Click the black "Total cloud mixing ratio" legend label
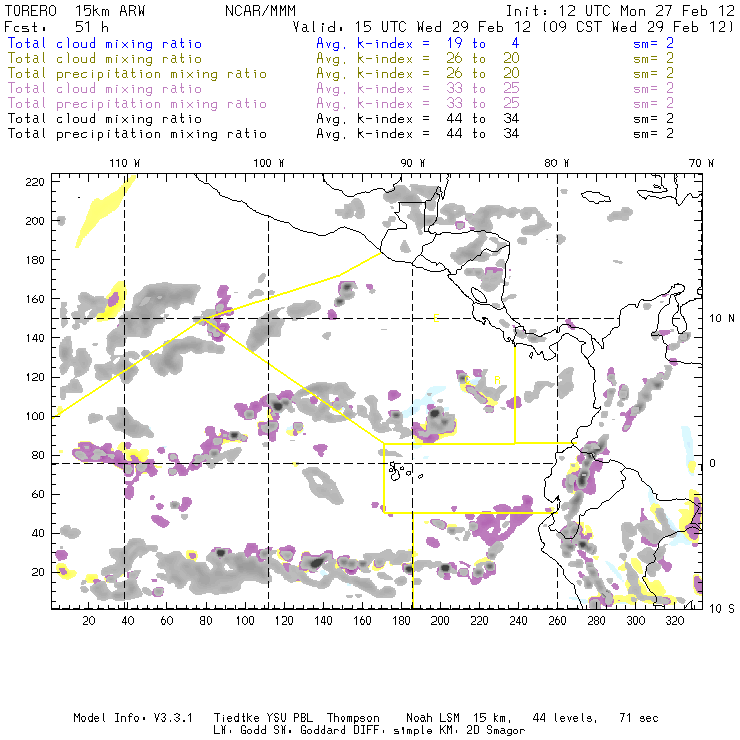 click(105, 119)
